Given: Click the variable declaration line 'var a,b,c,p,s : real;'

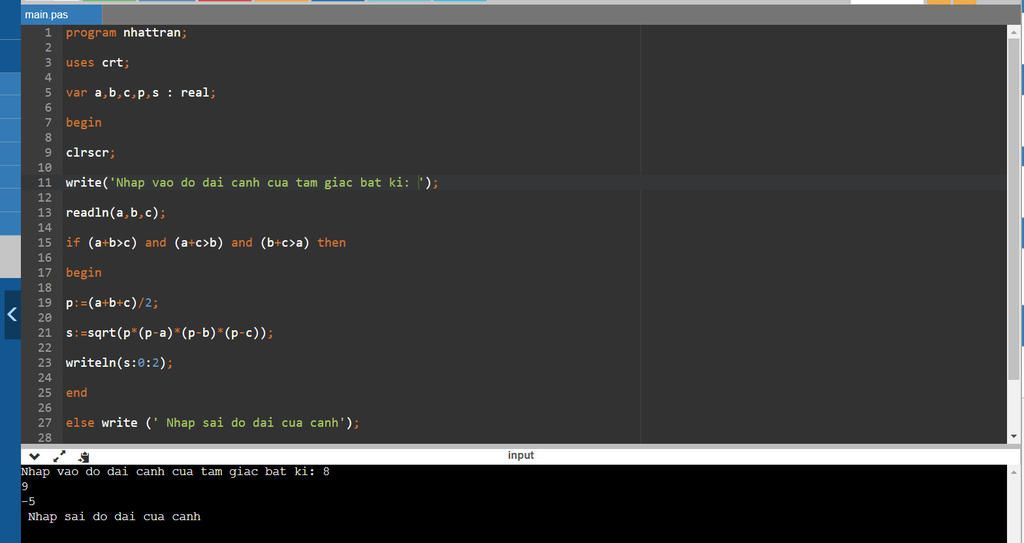Looking at the screenshot, I should pos(140,93).
